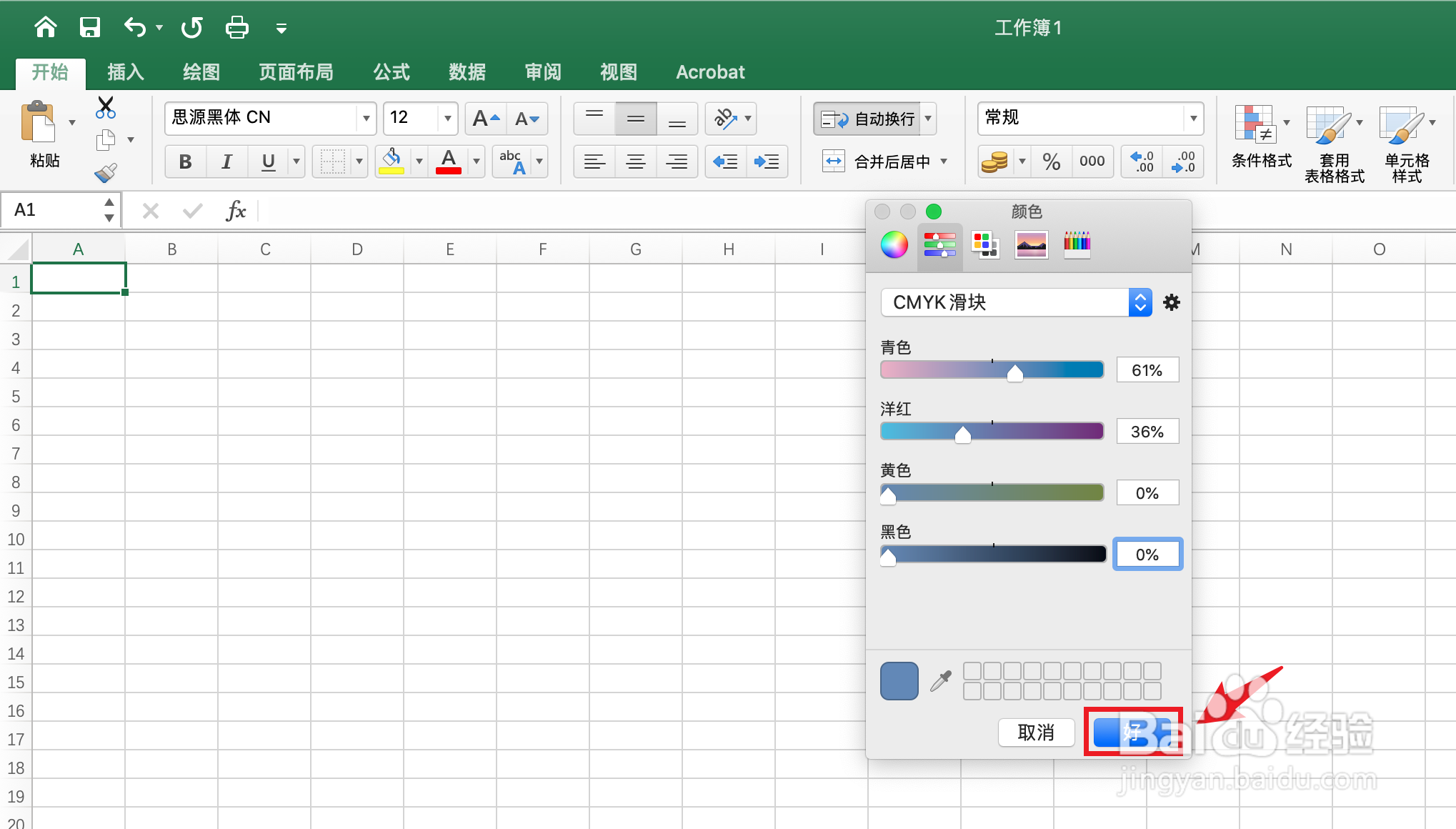Click the 青色 cyan slider track

[x=992, y=370]
